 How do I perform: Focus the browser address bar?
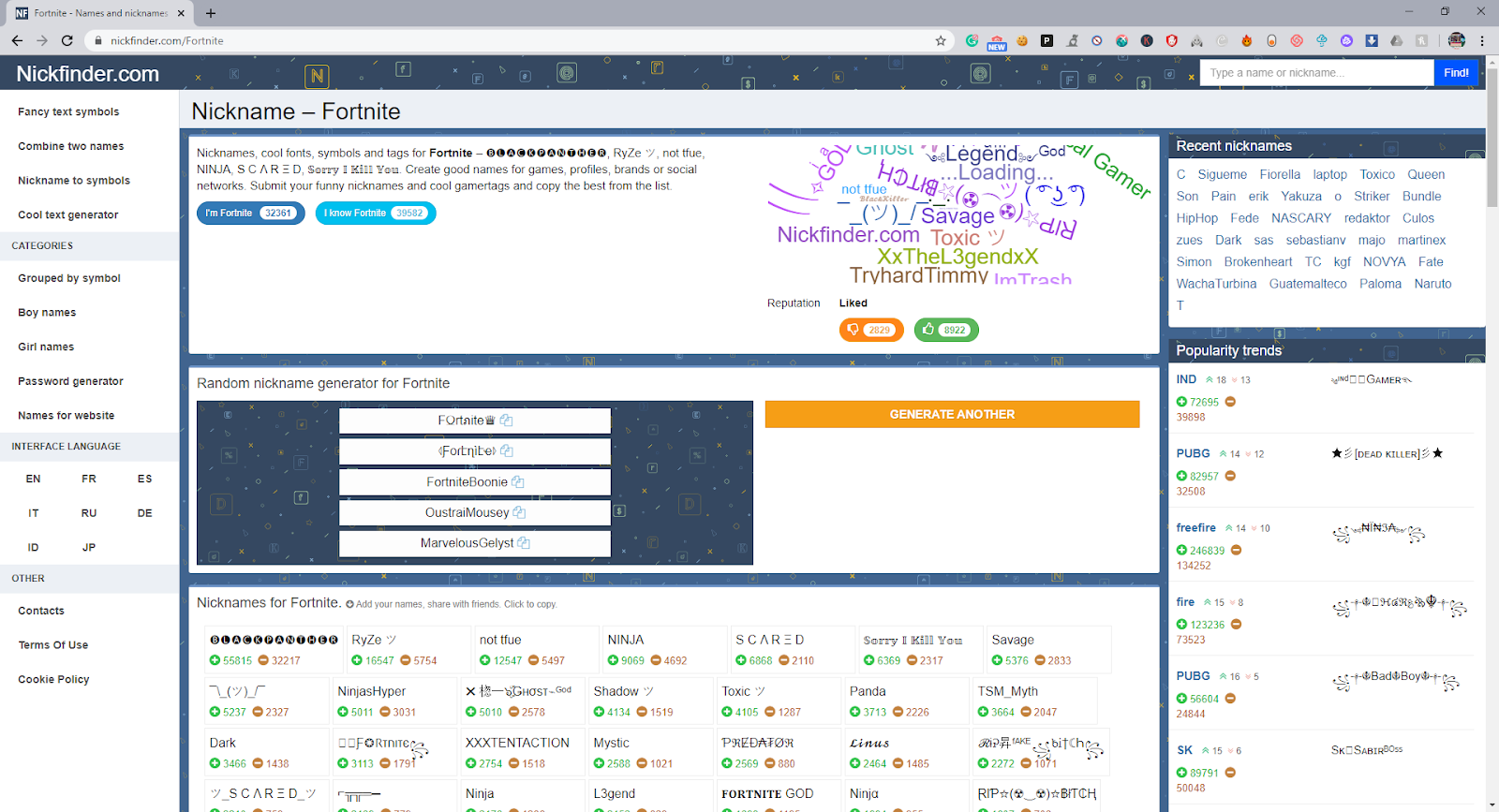pos(520,40)
